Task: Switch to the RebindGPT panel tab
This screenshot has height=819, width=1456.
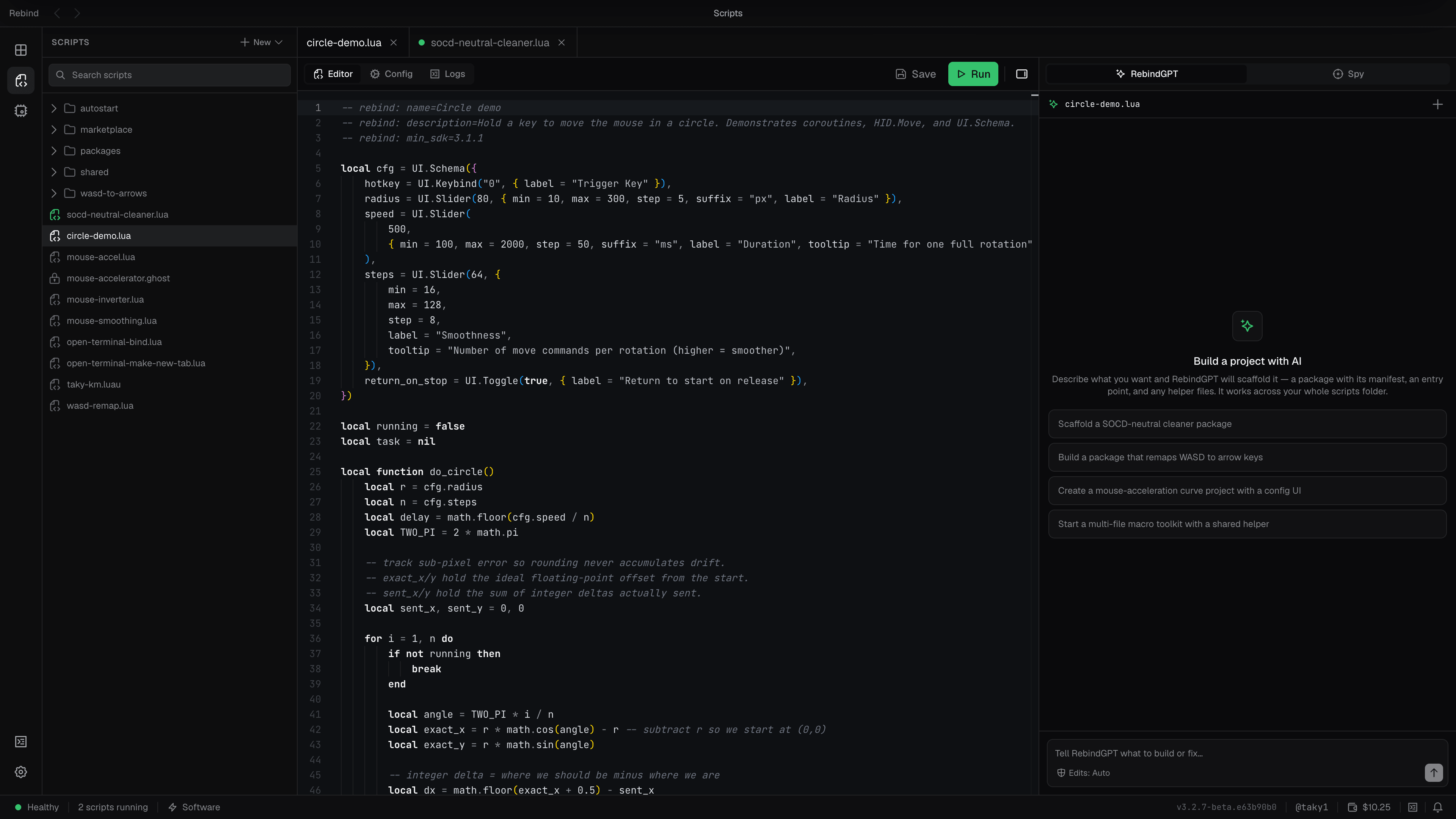Action: point(1147,74)
